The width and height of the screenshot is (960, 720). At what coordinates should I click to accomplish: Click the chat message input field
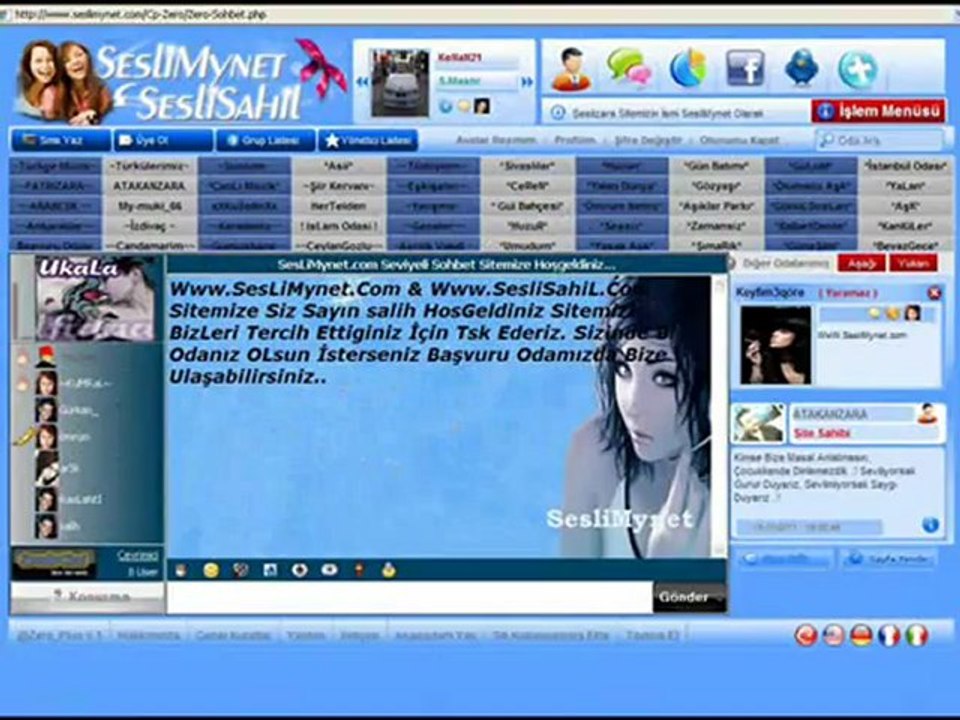click(410, 597)
